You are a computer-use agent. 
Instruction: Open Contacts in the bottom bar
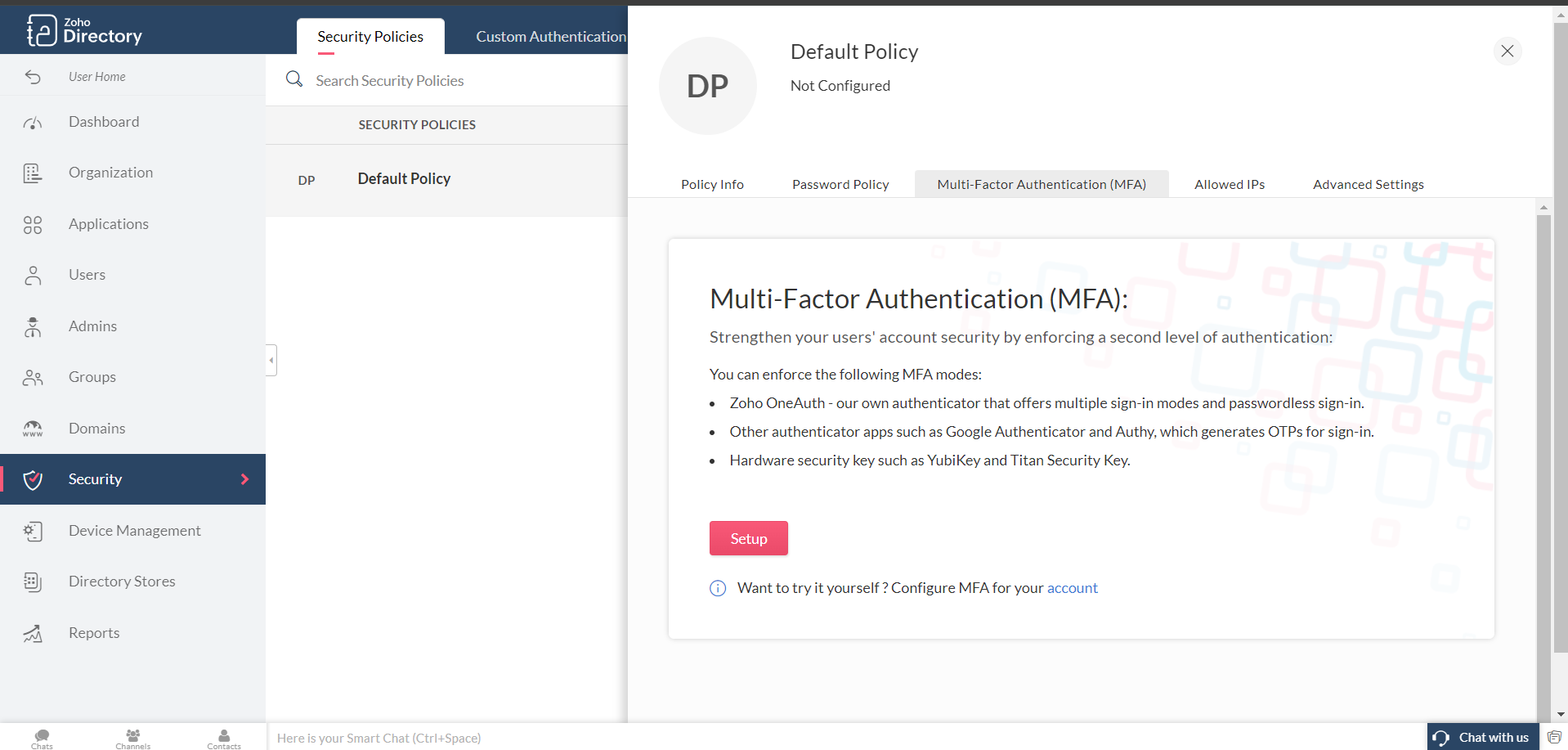pos(224,739)
